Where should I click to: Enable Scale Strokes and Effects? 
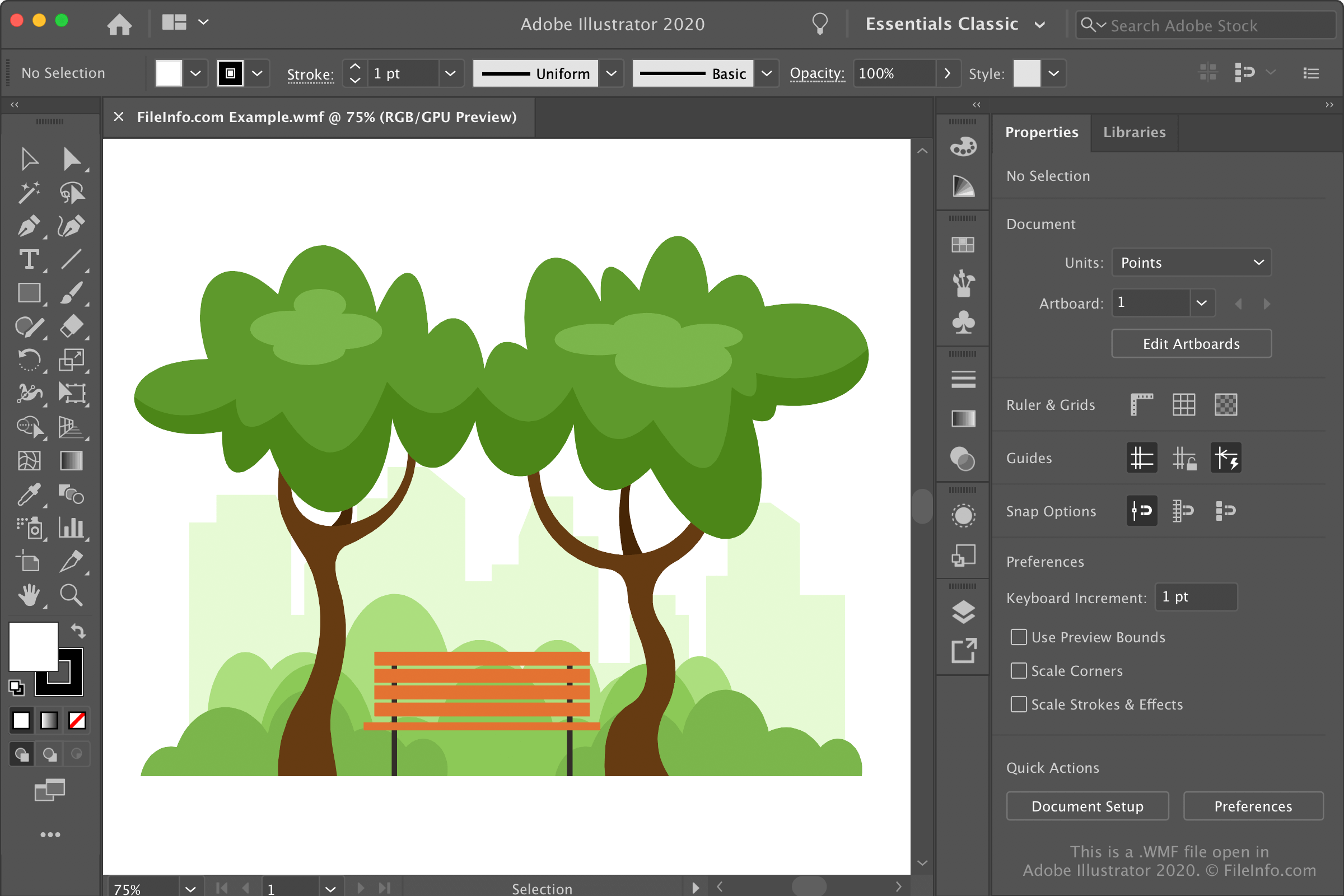coord(1019,704)
